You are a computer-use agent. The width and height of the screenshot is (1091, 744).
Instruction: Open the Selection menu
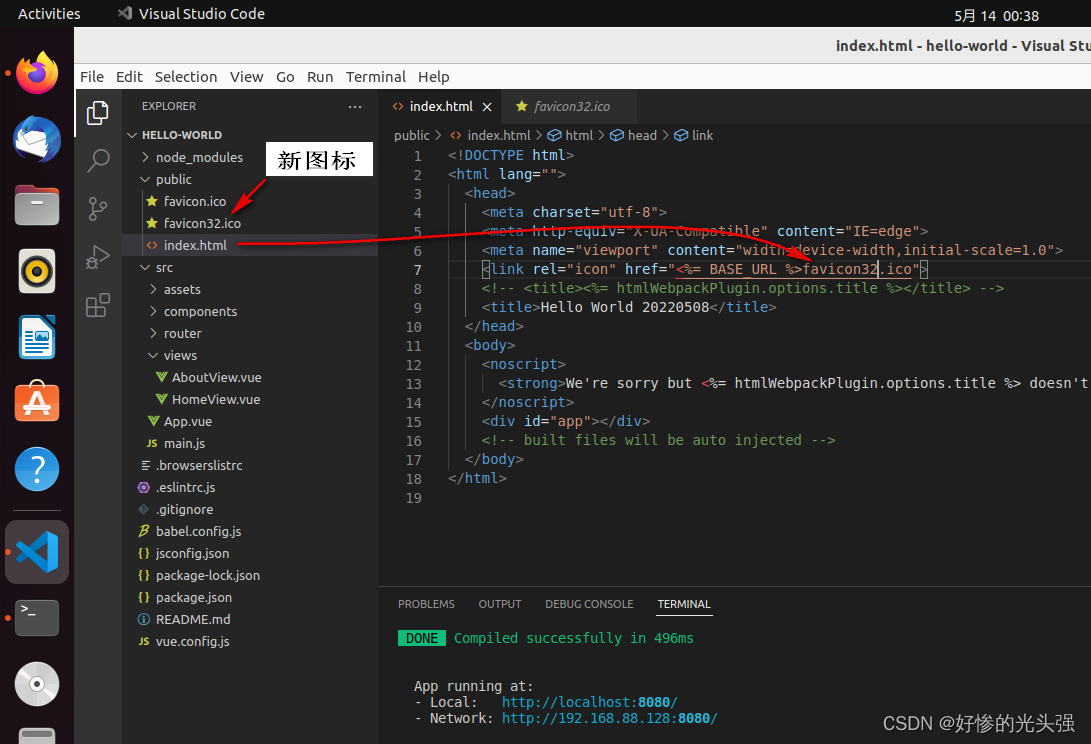(x=186, y=77)
